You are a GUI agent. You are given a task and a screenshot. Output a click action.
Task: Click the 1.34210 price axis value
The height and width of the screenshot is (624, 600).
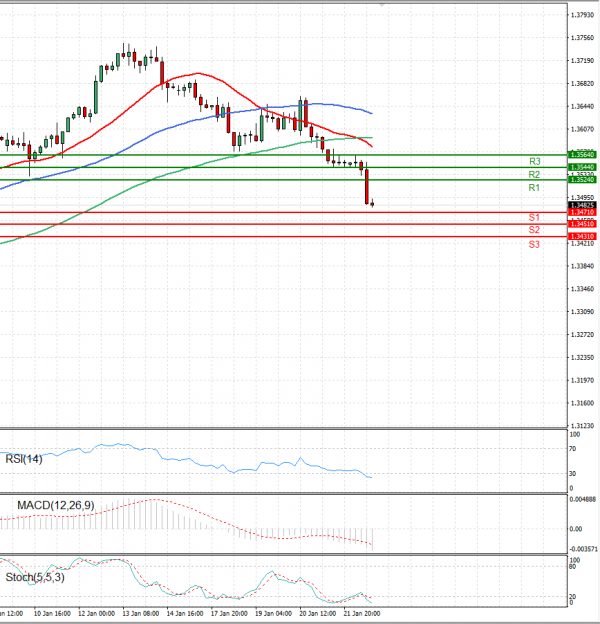pos(582,243)
